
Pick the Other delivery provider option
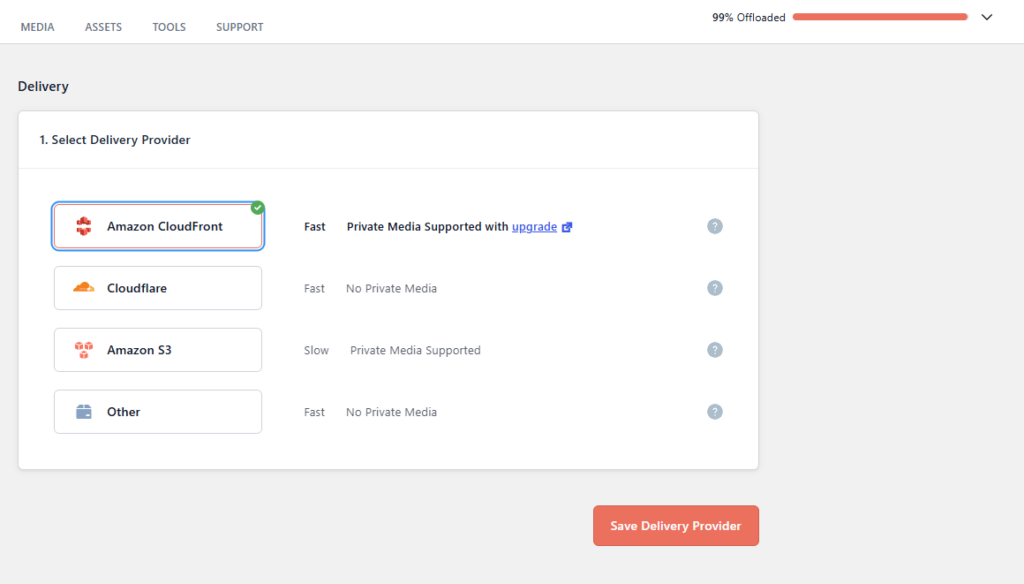pyautogui.click(x=158, y=412)
